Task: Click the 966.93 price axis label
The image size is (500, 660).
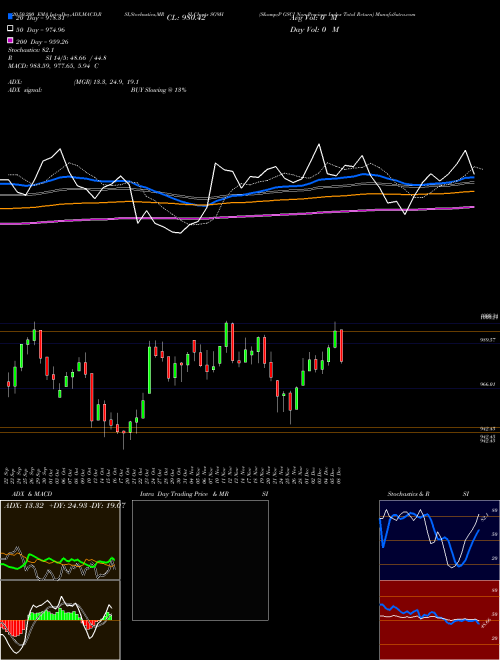Action: click(488, 384)
